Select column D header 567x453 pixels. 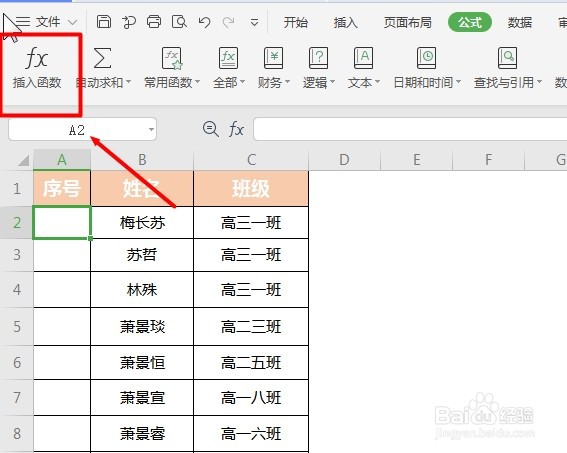344,160
